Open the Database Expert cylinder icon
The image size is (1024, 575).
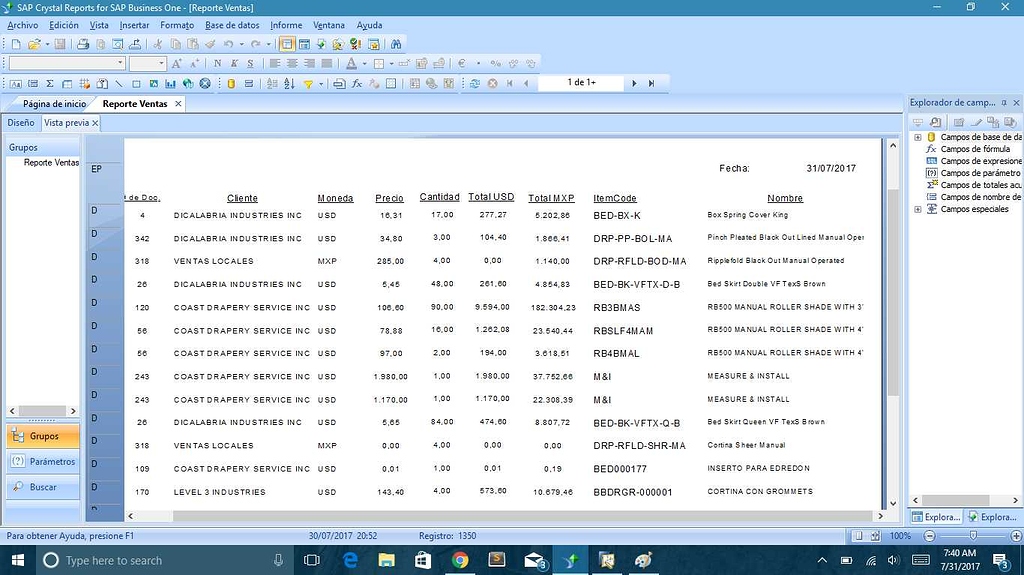[231, 84]
